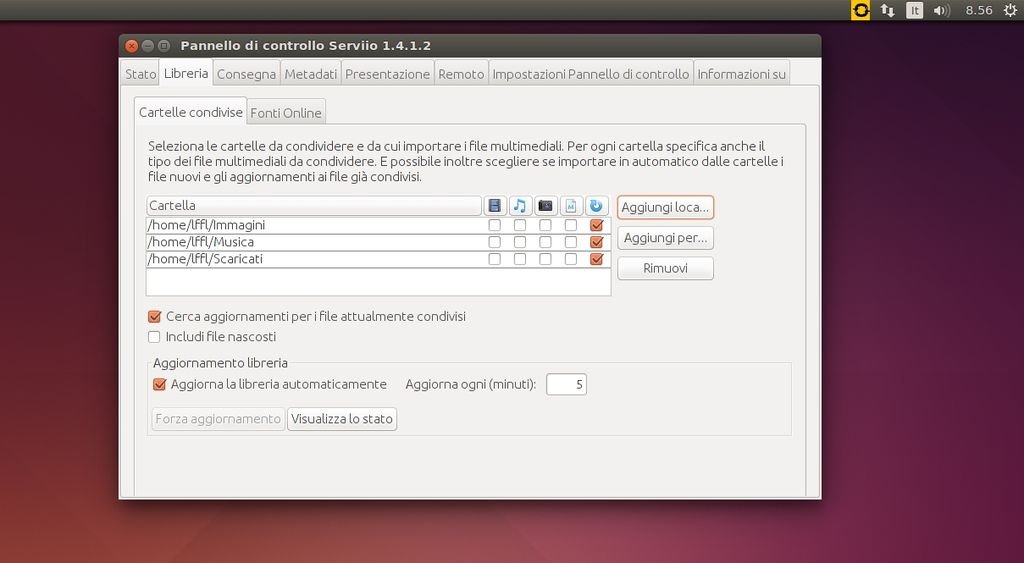
Task: Click the video column header icon
Action: [x=495, y=206]
